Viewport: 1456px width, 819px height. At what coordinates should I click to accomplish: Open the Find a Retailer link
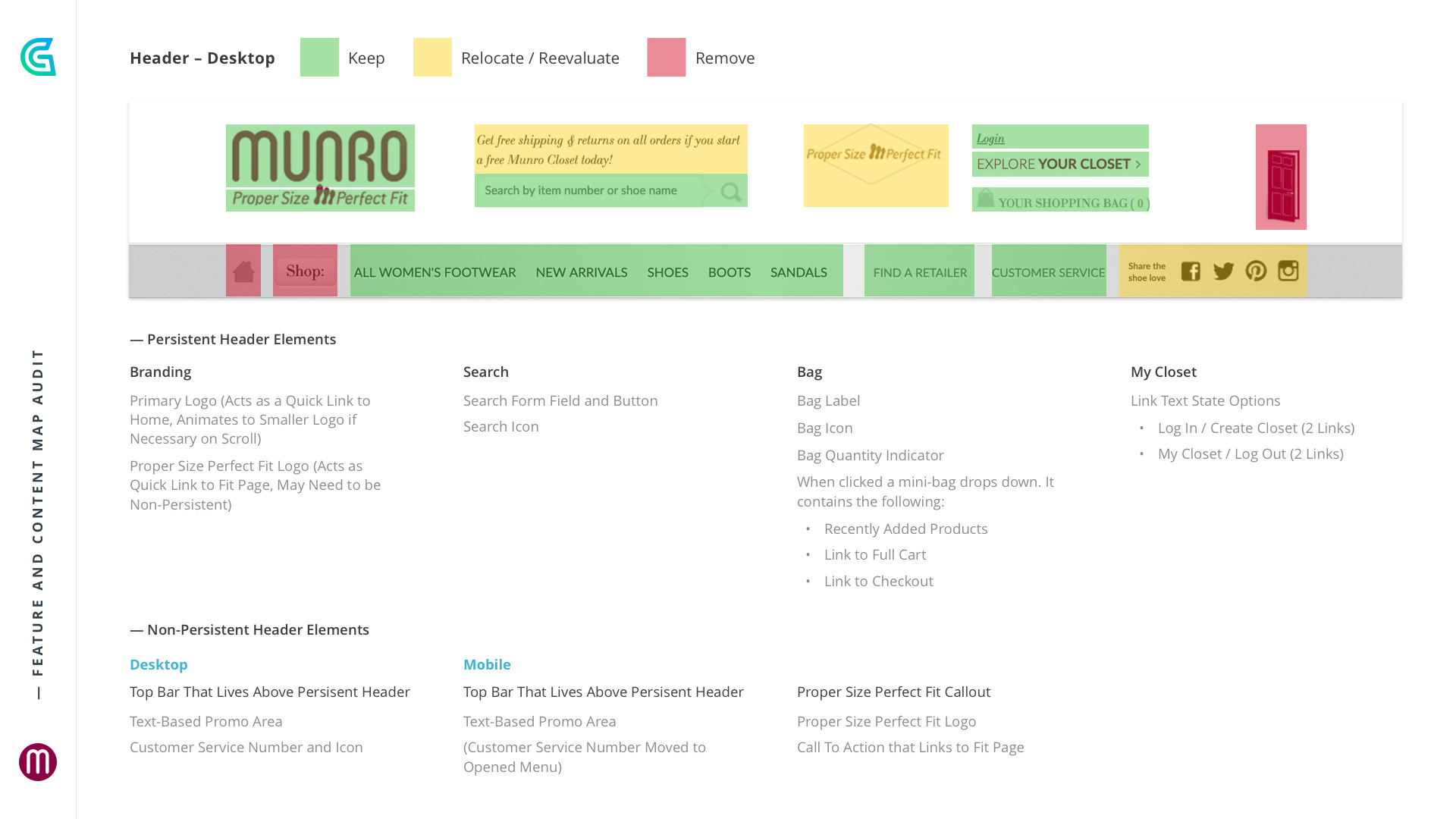tap(920, 272)
